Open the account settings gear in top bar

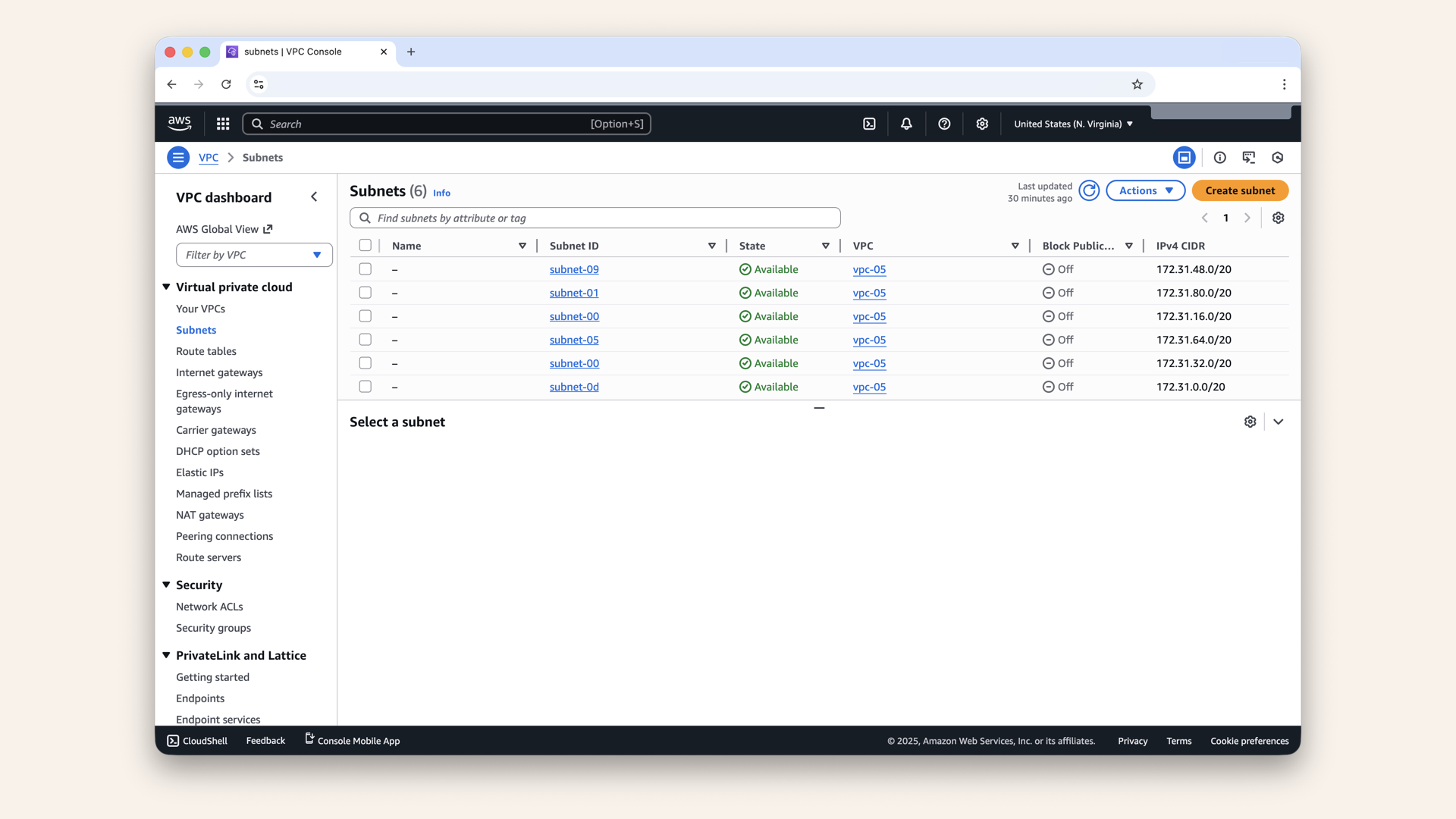[982, 124]
